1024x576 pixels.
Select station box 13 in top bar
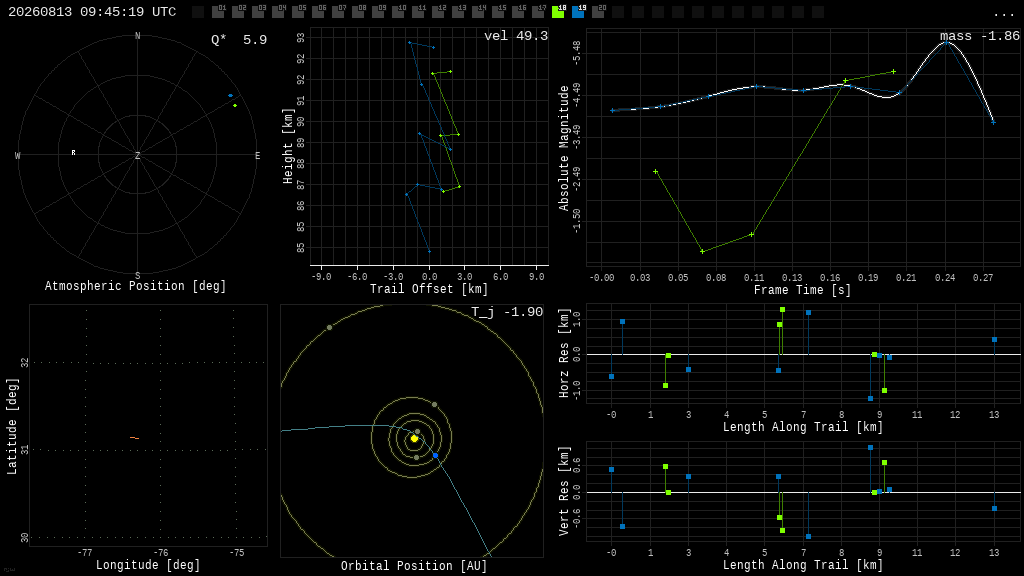click(458, 12)
